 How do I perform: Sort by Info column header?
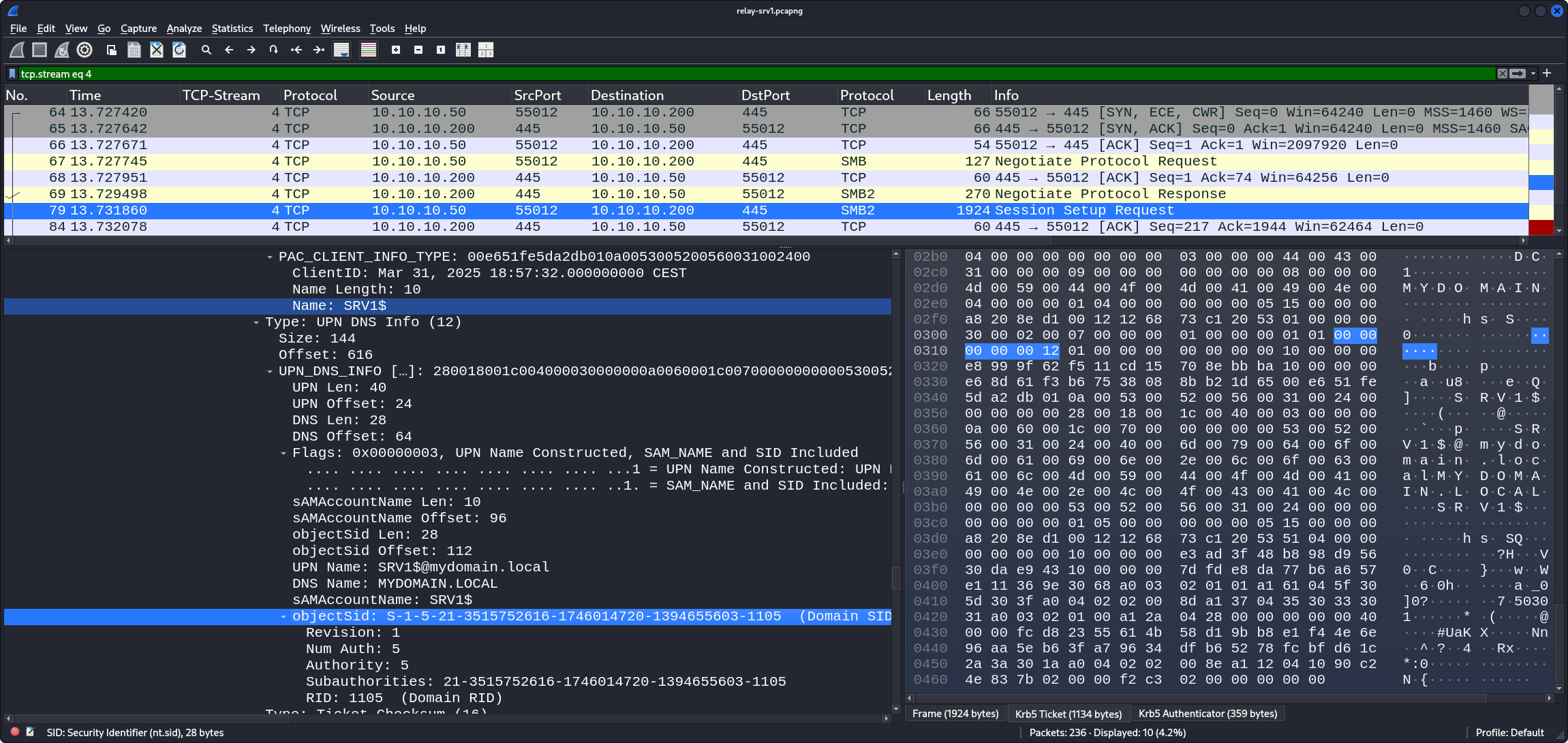click(x=1259, y=95)
